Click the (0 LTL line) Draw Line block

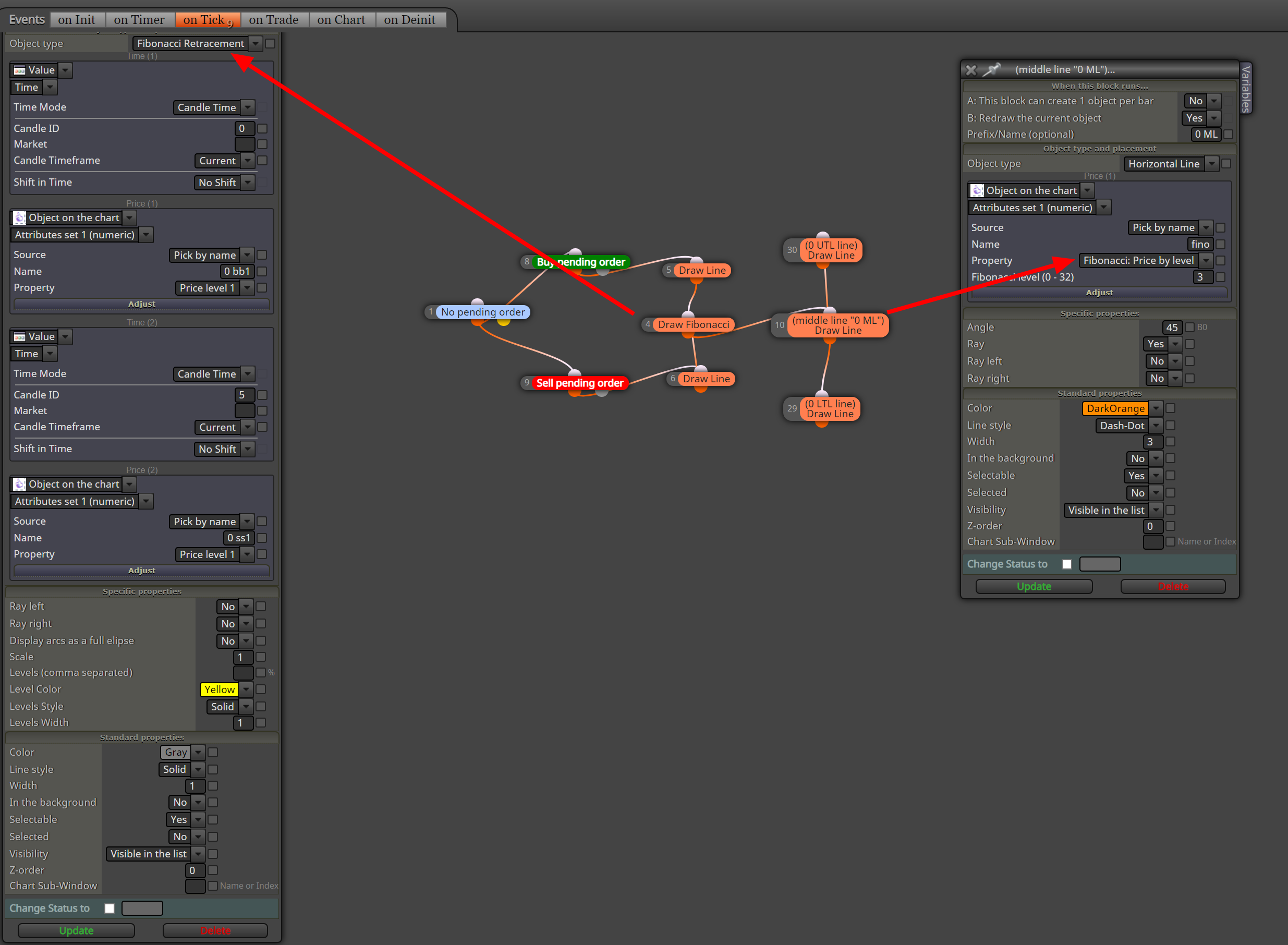830,408
